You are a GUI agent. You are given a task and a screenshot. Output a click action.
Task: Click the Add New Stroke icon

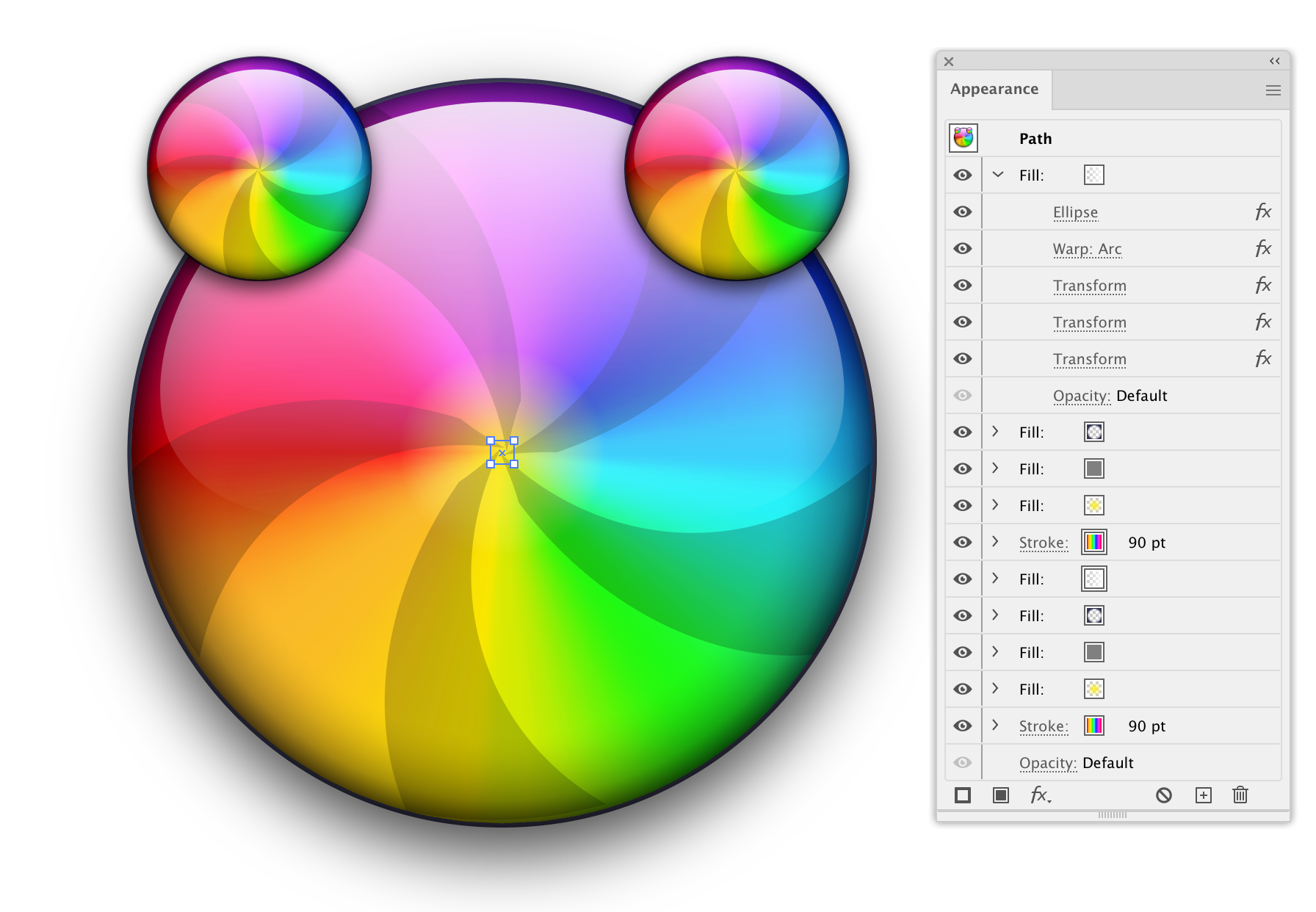(x=963, y=795)
